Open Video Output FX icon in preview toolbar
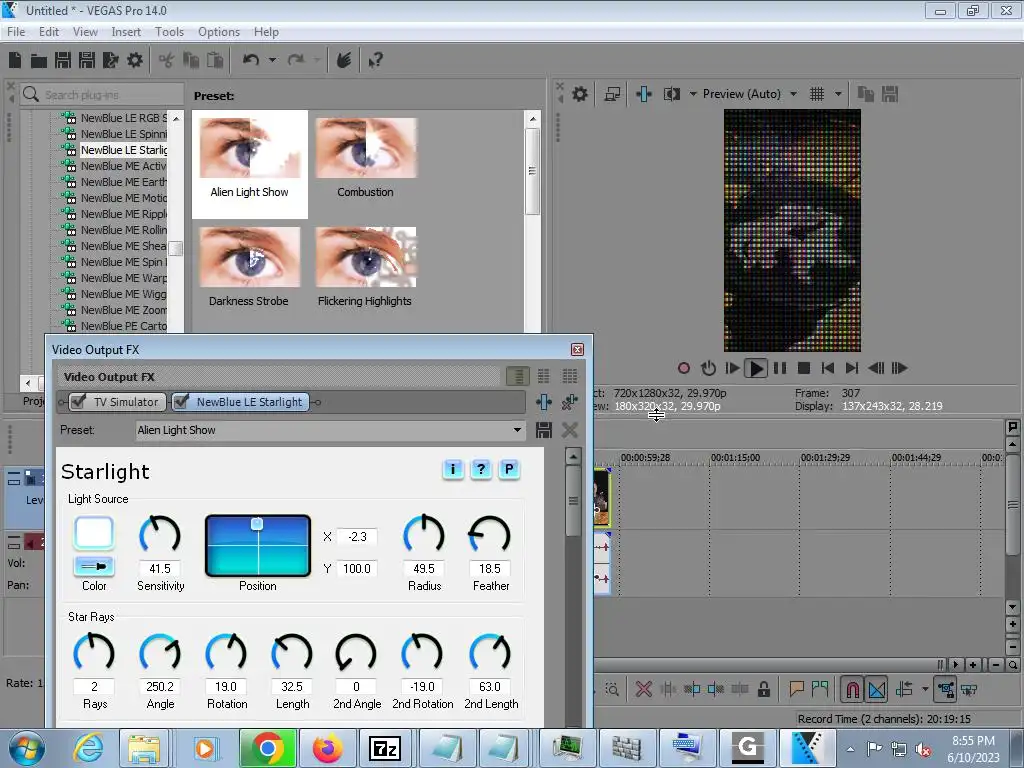 (643, 94)
